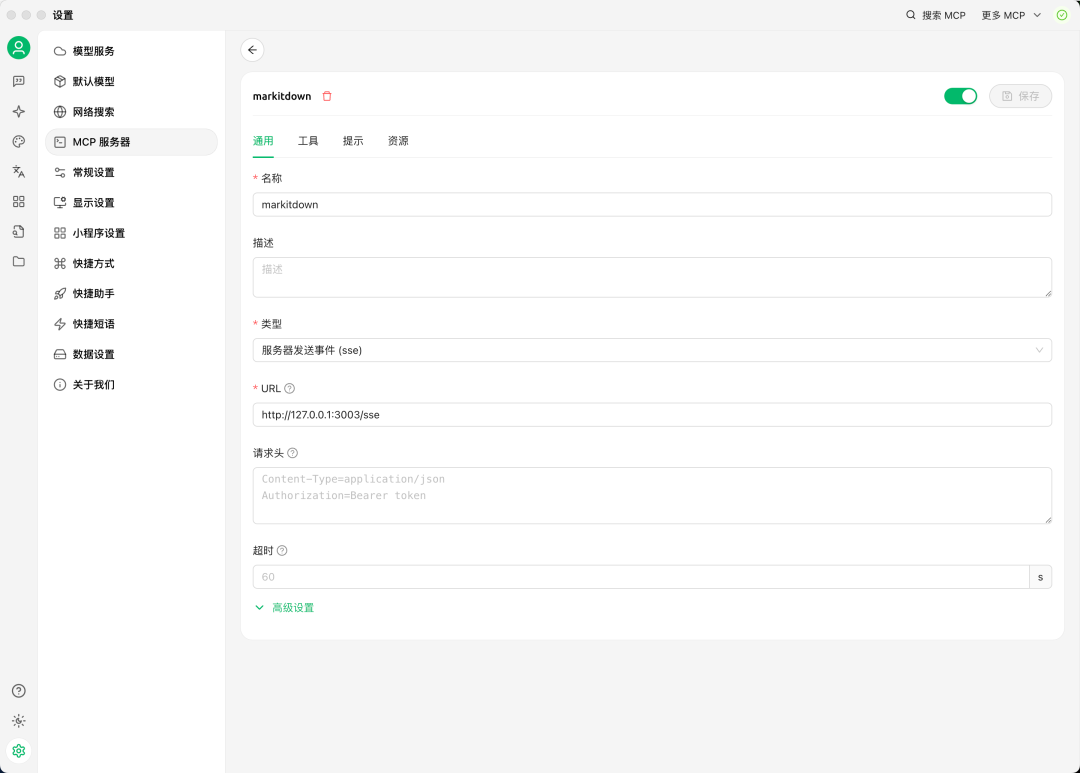1080x773 pixels.
Task: Disable the markitdown server toggle
Action: 960,96
